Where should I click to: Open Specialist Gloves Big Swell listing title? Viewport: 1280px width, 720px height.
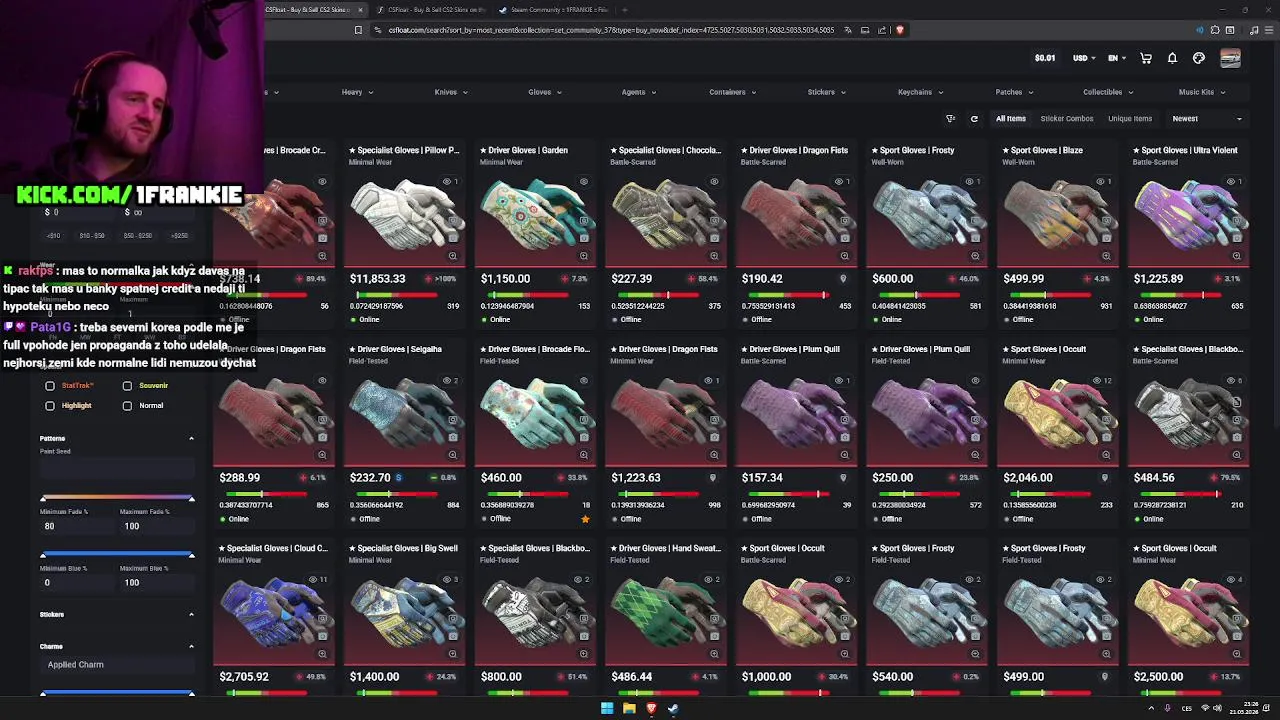pos(403,548)
